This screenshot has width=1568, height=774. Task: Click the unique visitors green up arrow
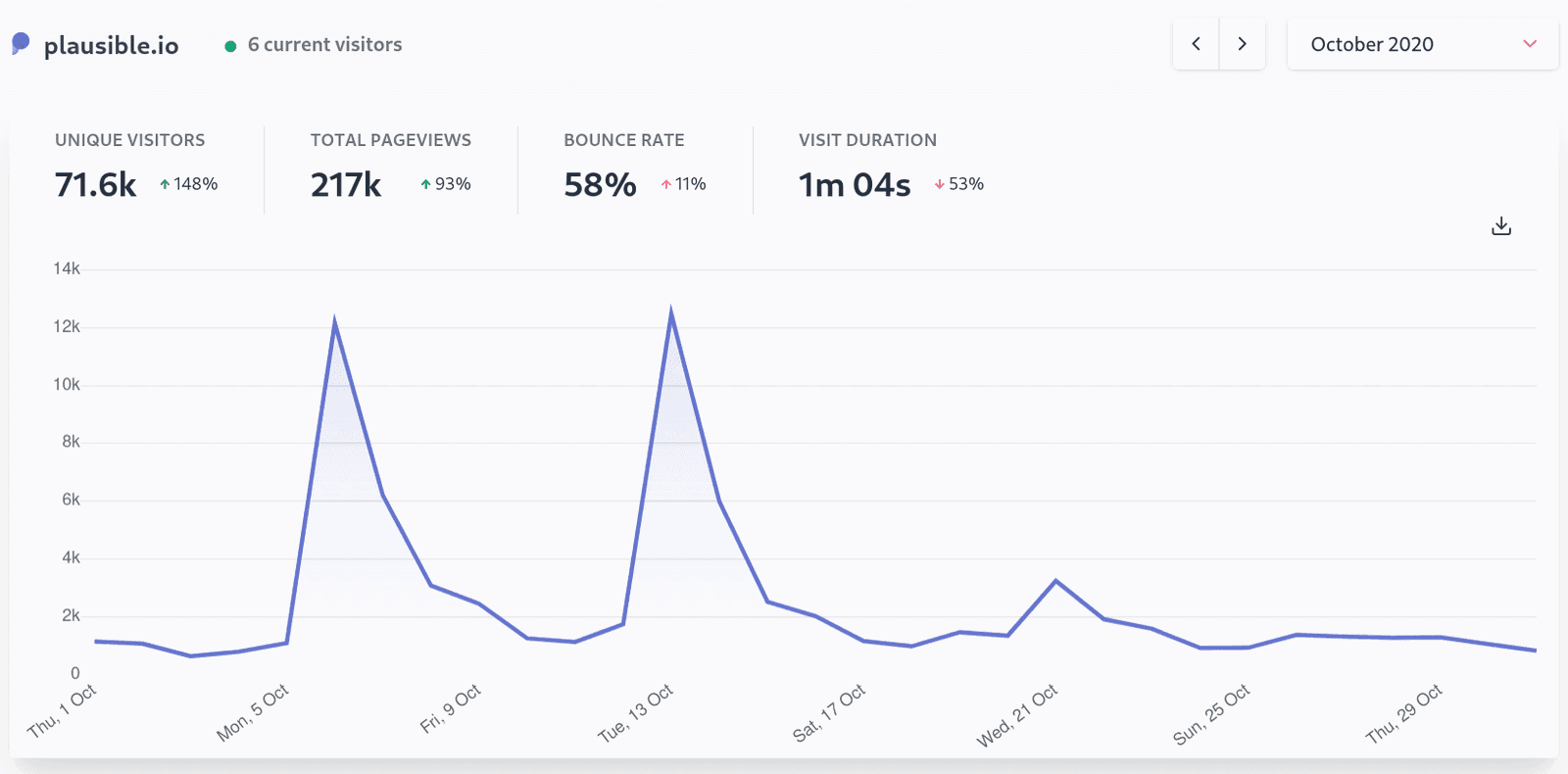click(x=165, y=184)
